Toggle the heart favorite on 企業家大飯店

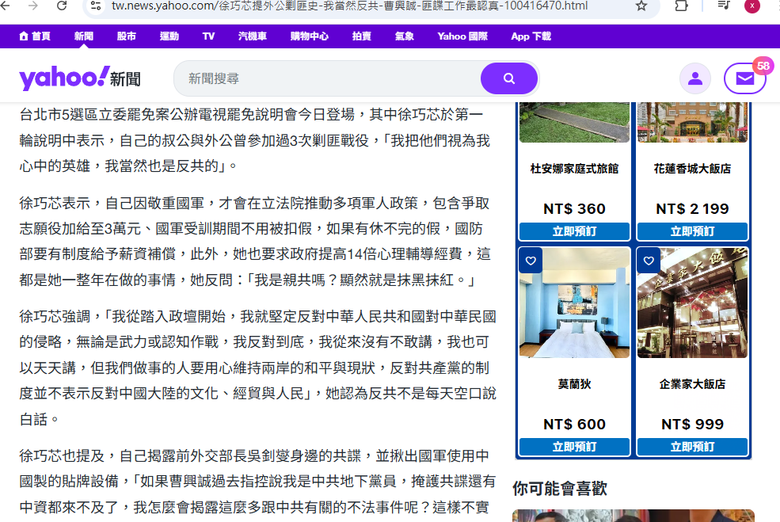[649, 260]
